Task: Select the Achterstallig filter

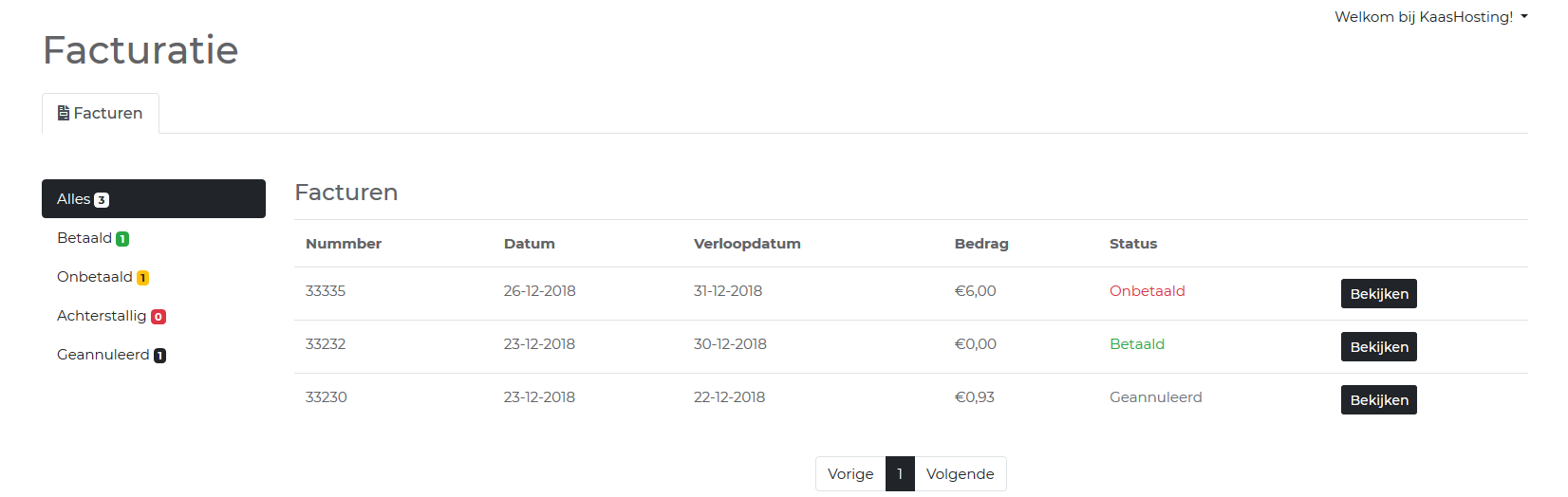Action: click(102, 316)
